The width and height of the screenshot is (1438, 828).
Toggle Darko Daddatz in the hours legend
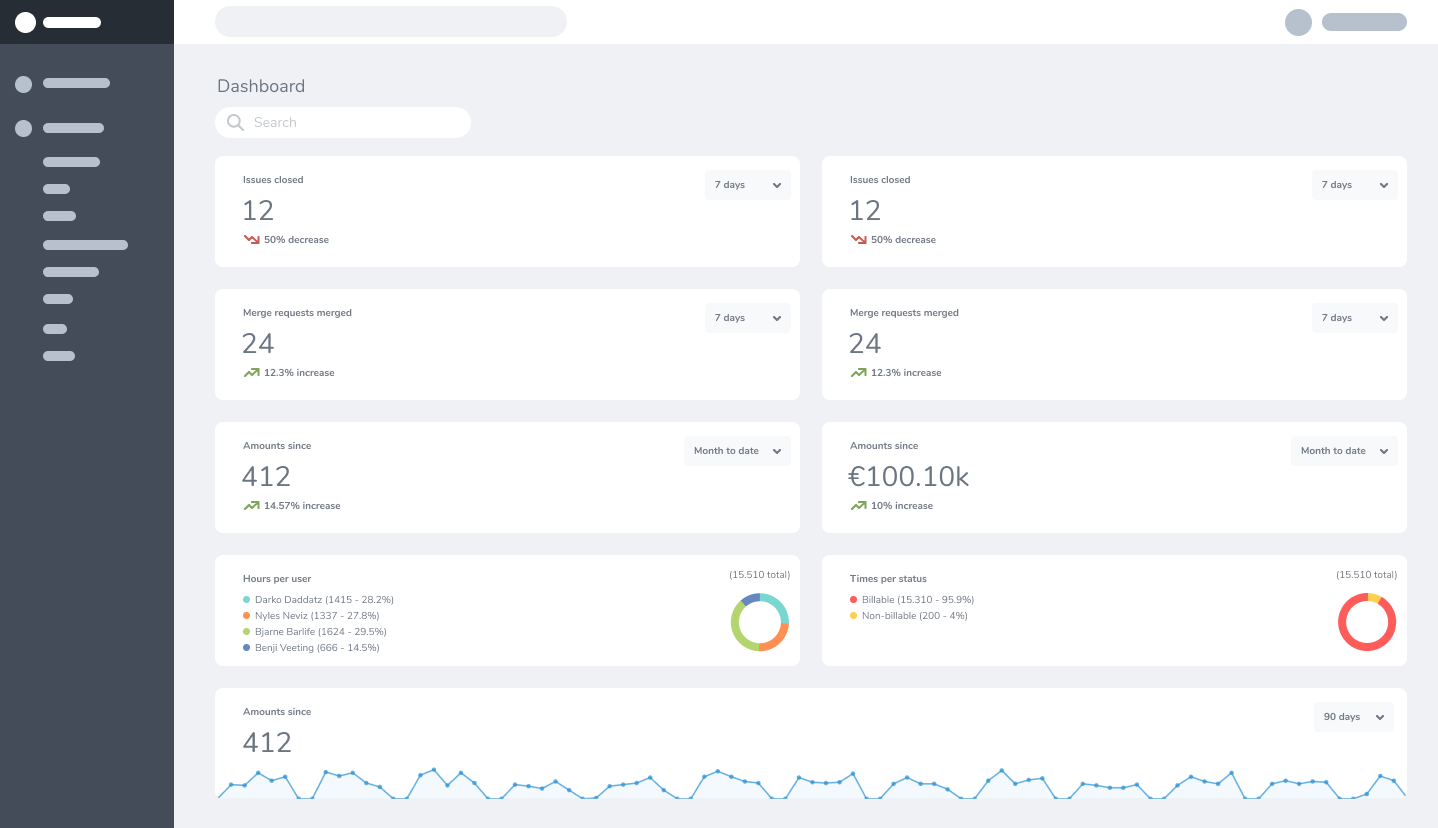click(323, 599)
